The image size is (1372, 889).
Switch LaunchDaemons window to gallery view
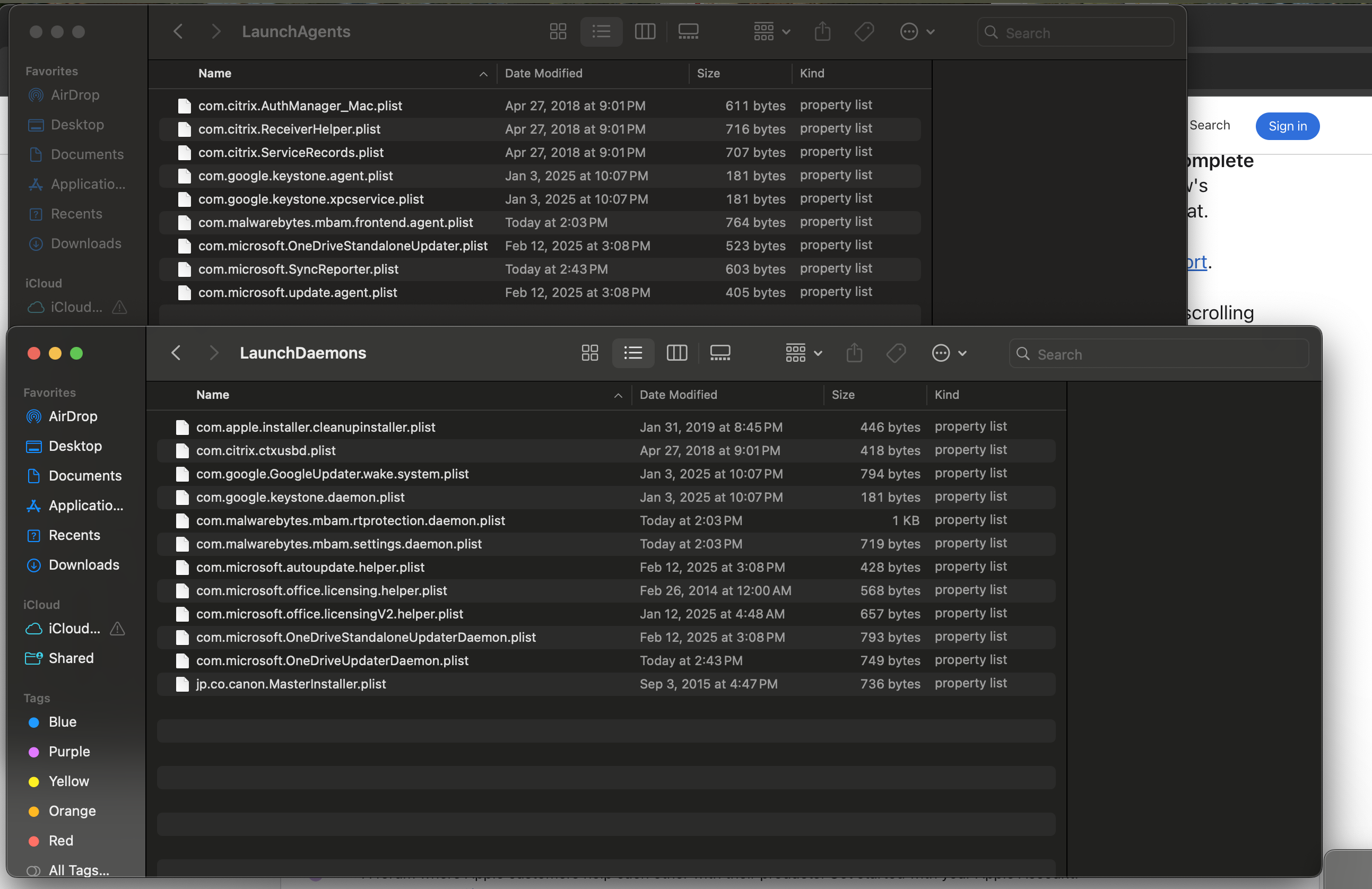click(720, 353)
